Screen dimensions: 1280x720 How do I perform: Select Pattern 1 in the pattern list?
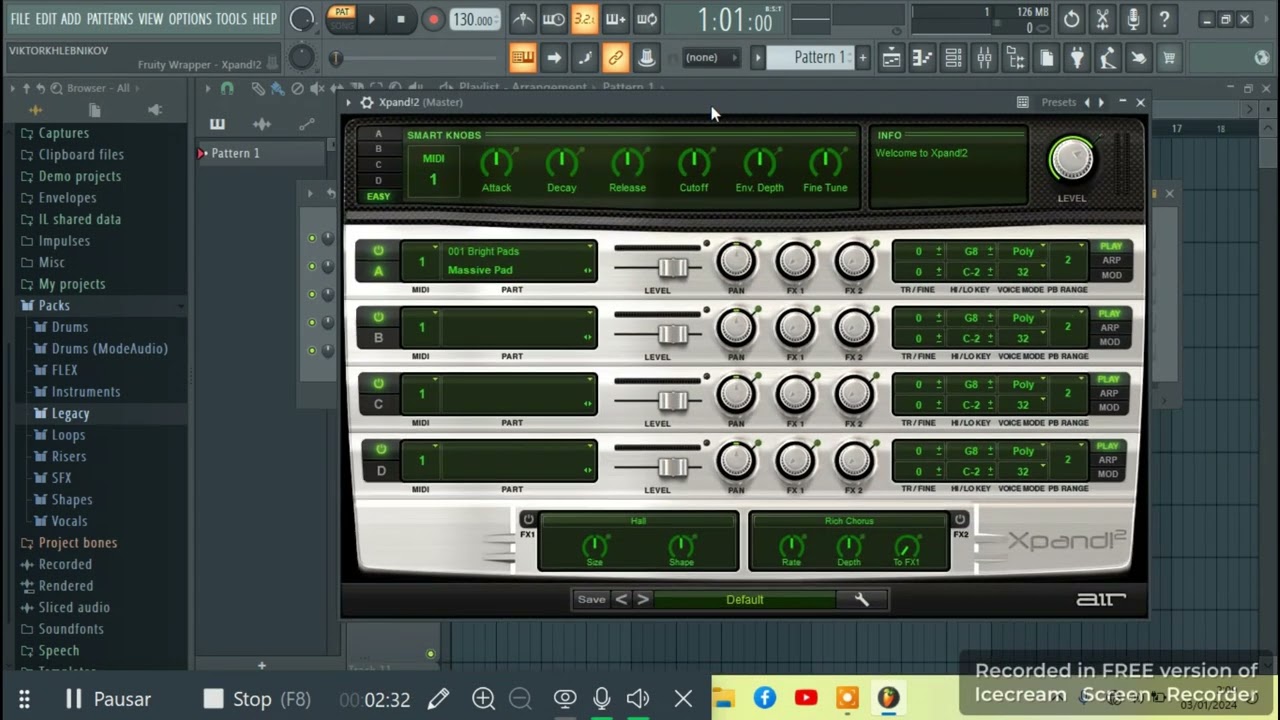(235, 153)
